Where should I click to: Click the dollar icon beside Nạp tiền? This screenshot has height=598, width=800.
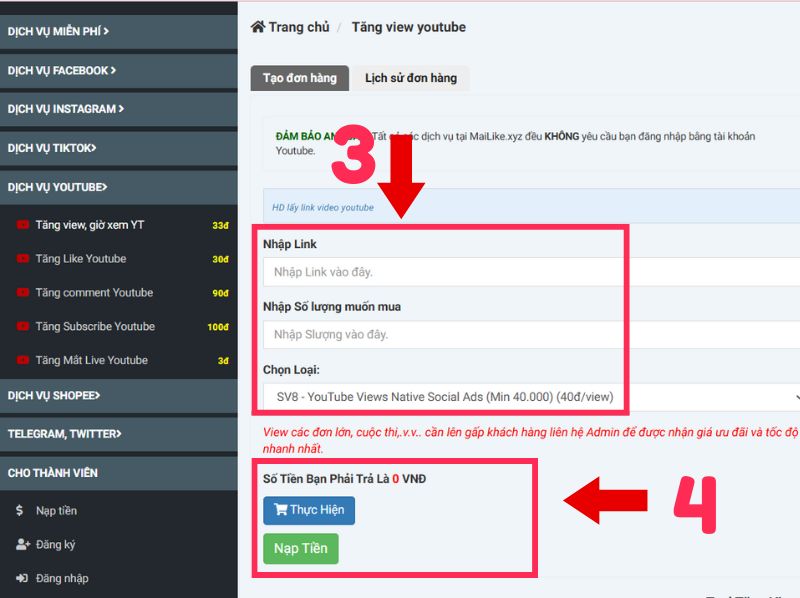click(x=19, y=510)
